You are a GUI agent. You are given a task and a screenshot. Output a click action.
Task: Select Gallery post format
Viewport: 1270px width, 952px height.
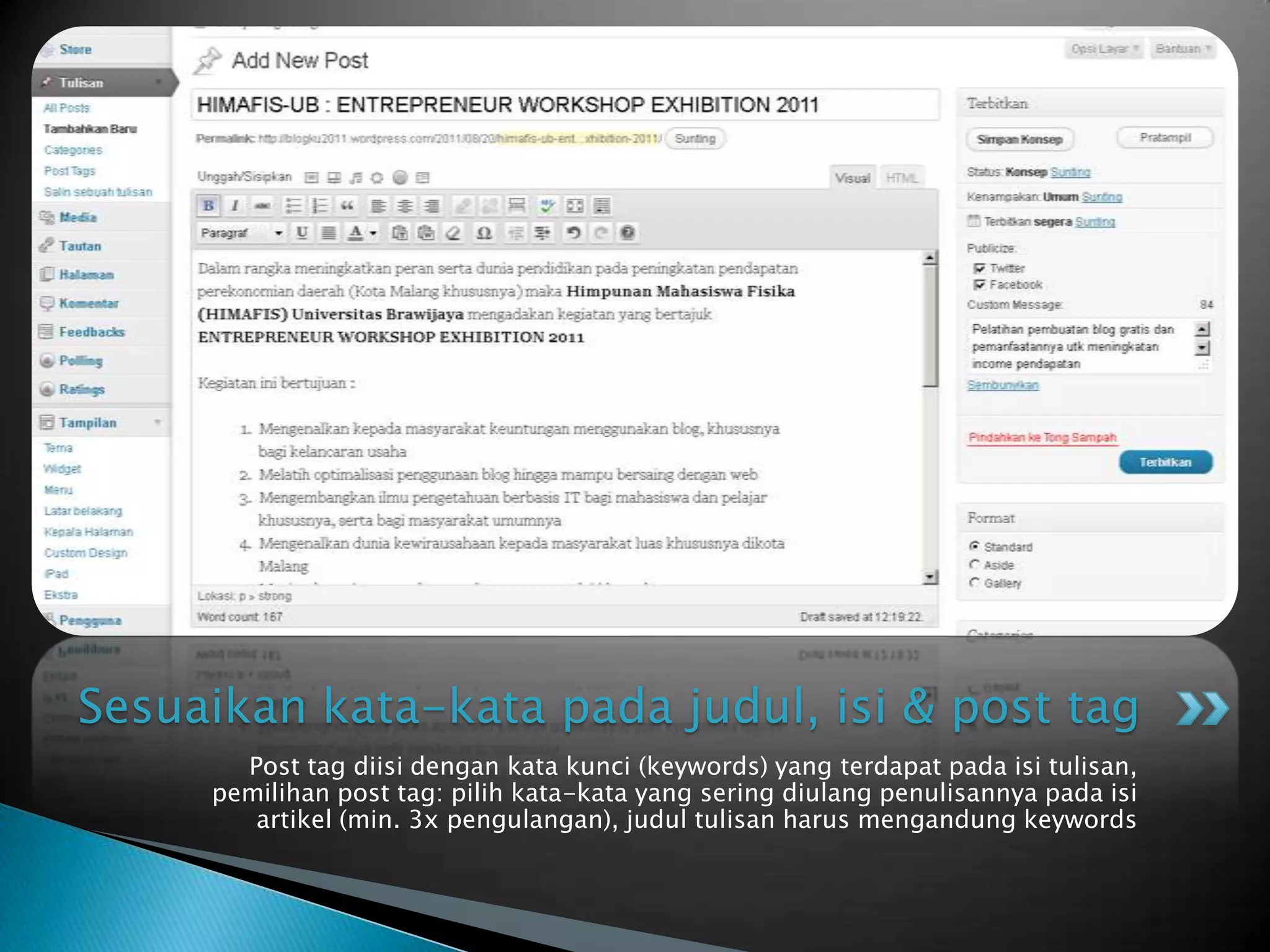point(974,583)
